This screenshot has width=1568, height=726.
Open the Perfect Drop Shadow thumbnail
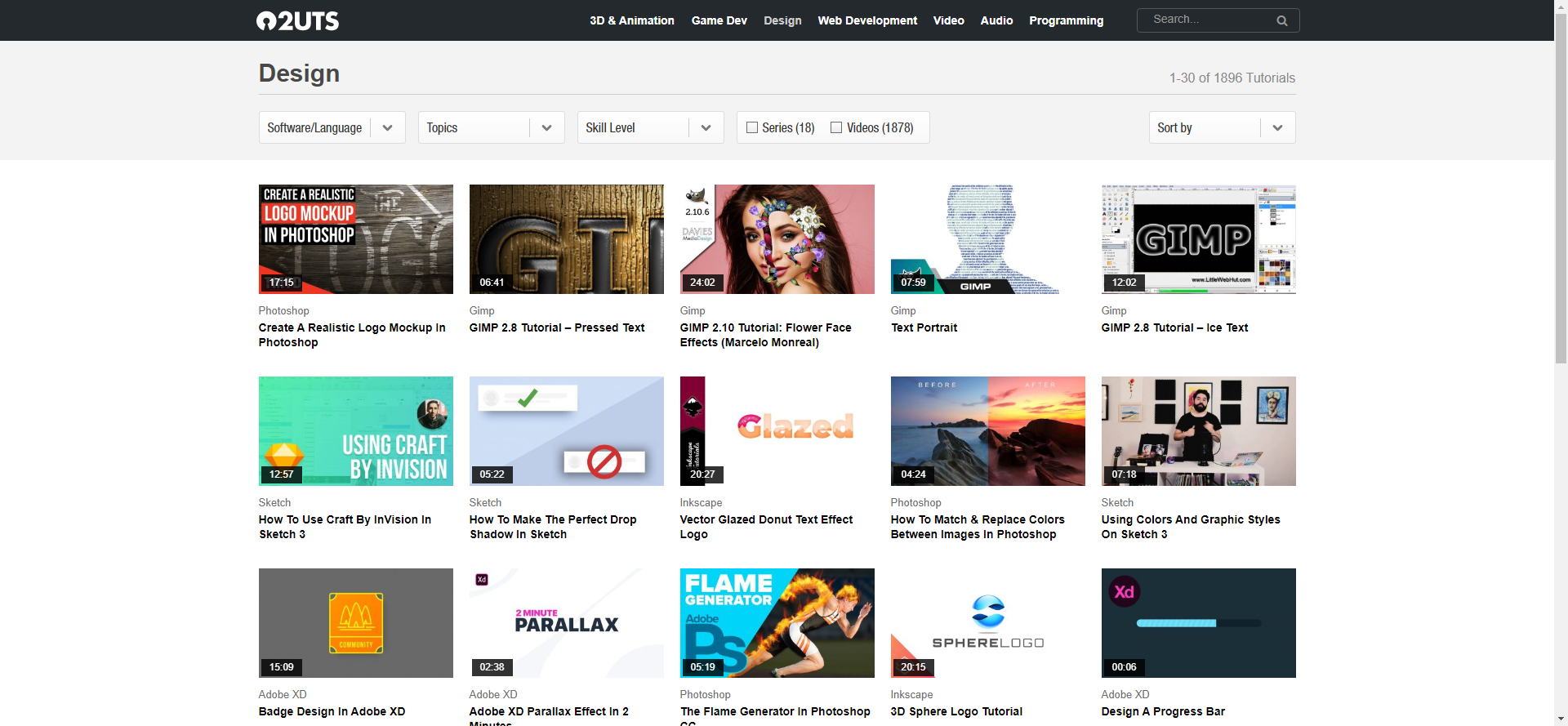(x=567, y=431)
